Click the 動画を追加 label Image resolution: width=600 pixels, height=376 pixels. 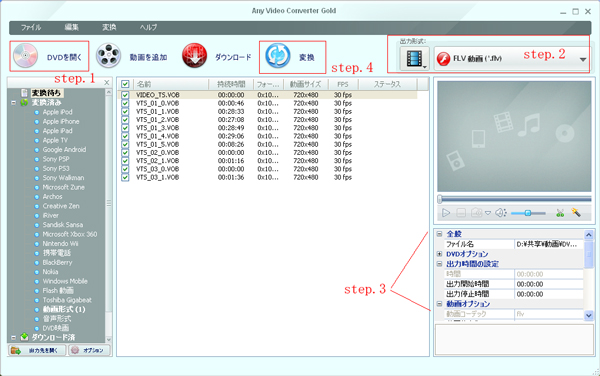tap(148, 57)
